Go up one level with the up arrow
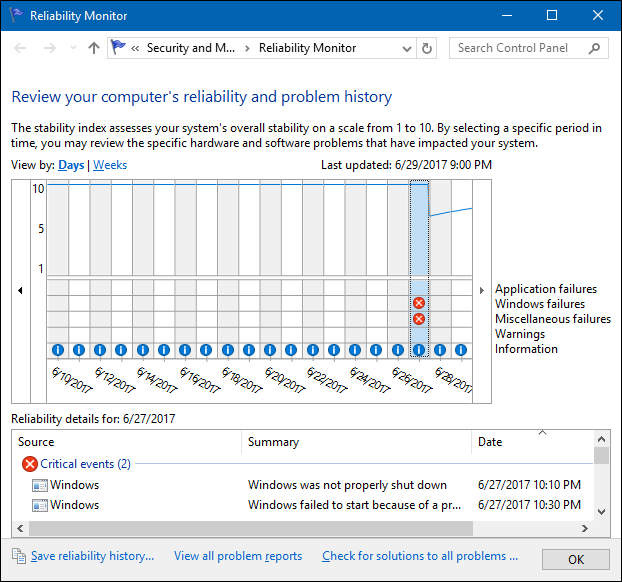The width and height of the screenshot is (622, 582). [x=94, y=47]
